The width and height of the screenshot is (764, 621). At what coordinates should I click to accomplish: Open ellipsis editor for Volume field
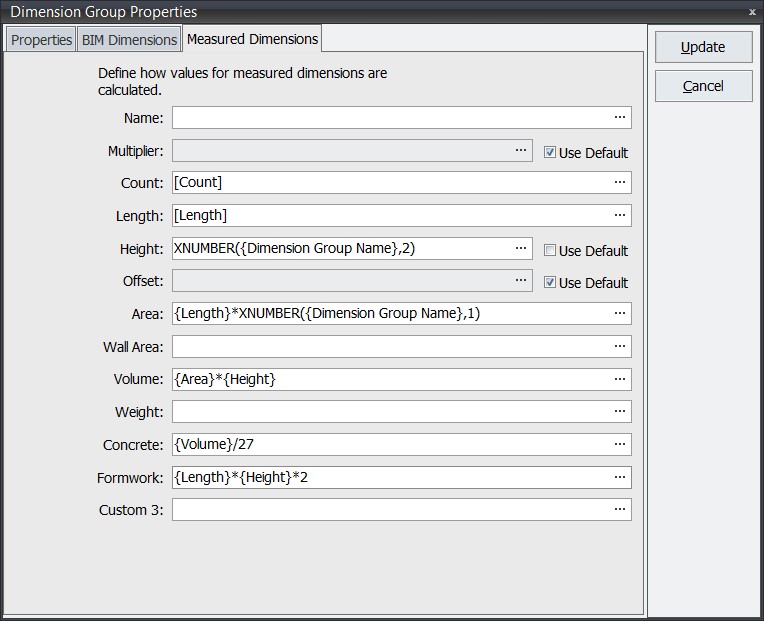620,379
